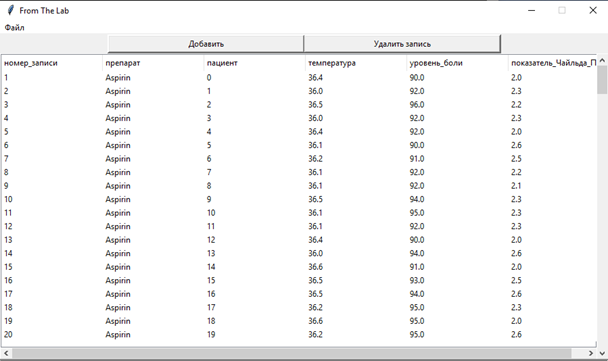Select the препарат column header
608x361 pixels.
click(x=154, y=63)
